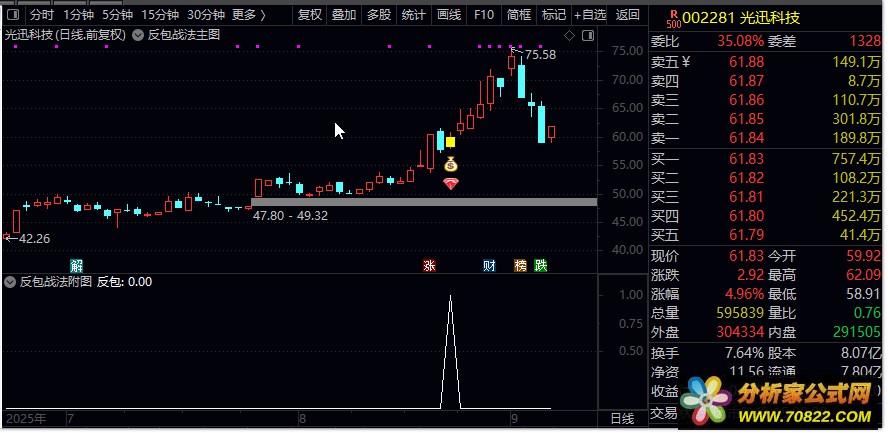Select the 30分钟 period
Image resolution: width=888 pixels, height=433 pixels.
click(206, 15)
